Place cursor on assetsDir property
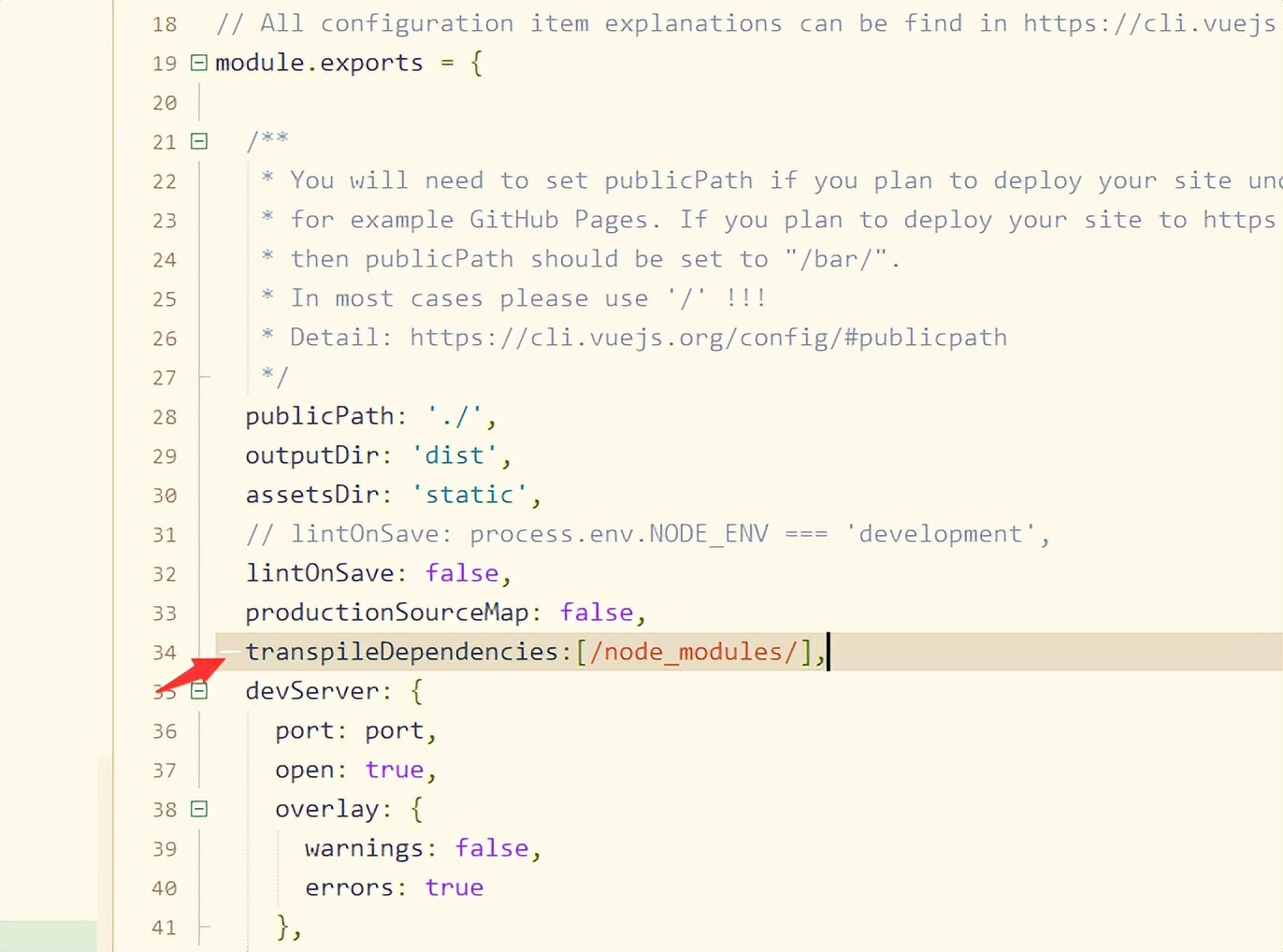The width and height of the screenshot is (1283, 952). [x=312, y=495]
